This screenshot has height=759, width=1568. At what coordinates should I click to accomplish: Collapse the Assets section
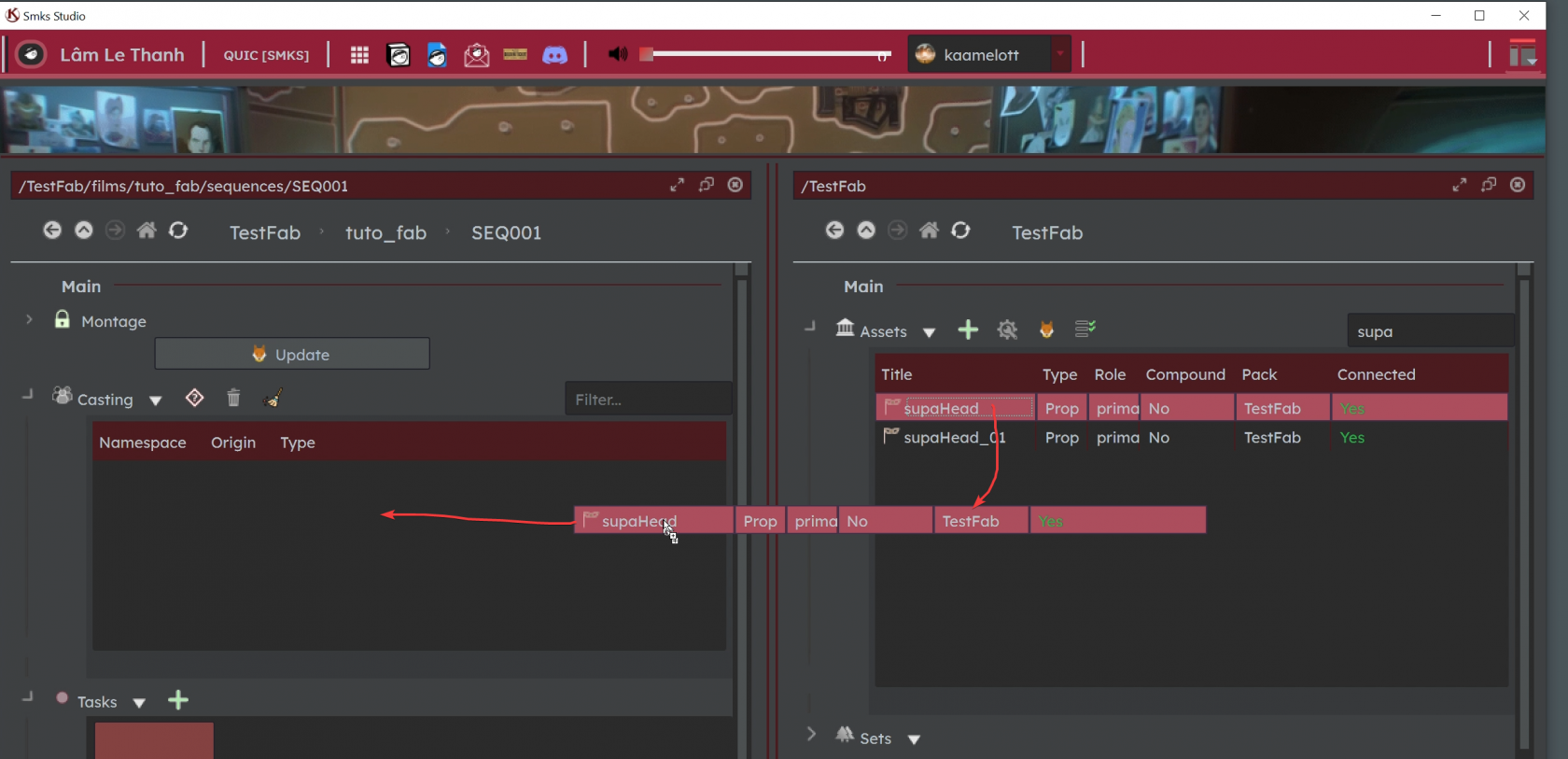coord(809,328)
